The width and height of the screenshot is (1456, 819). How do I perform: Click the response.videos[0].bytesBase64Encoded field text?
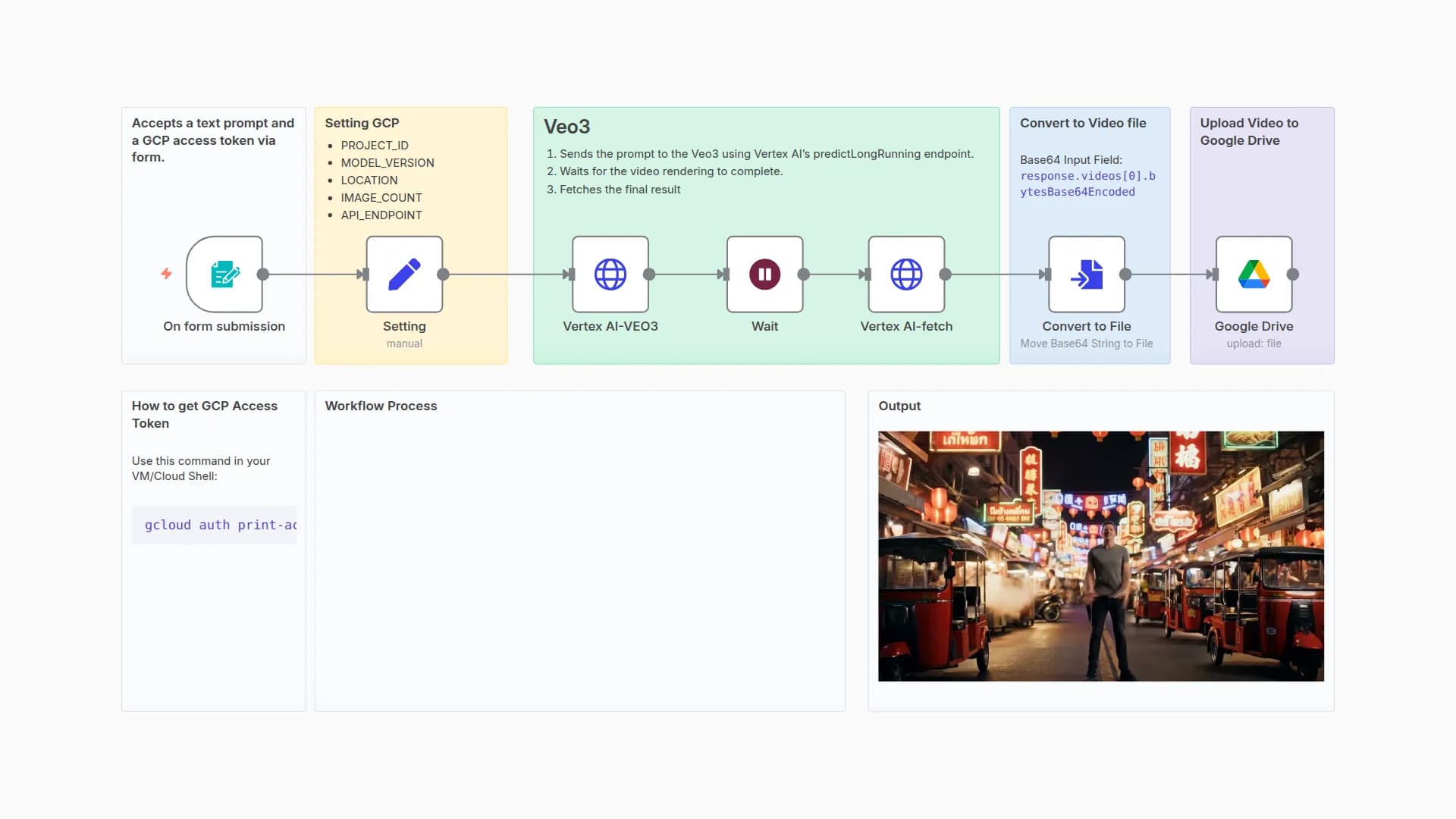point(1087,184)
